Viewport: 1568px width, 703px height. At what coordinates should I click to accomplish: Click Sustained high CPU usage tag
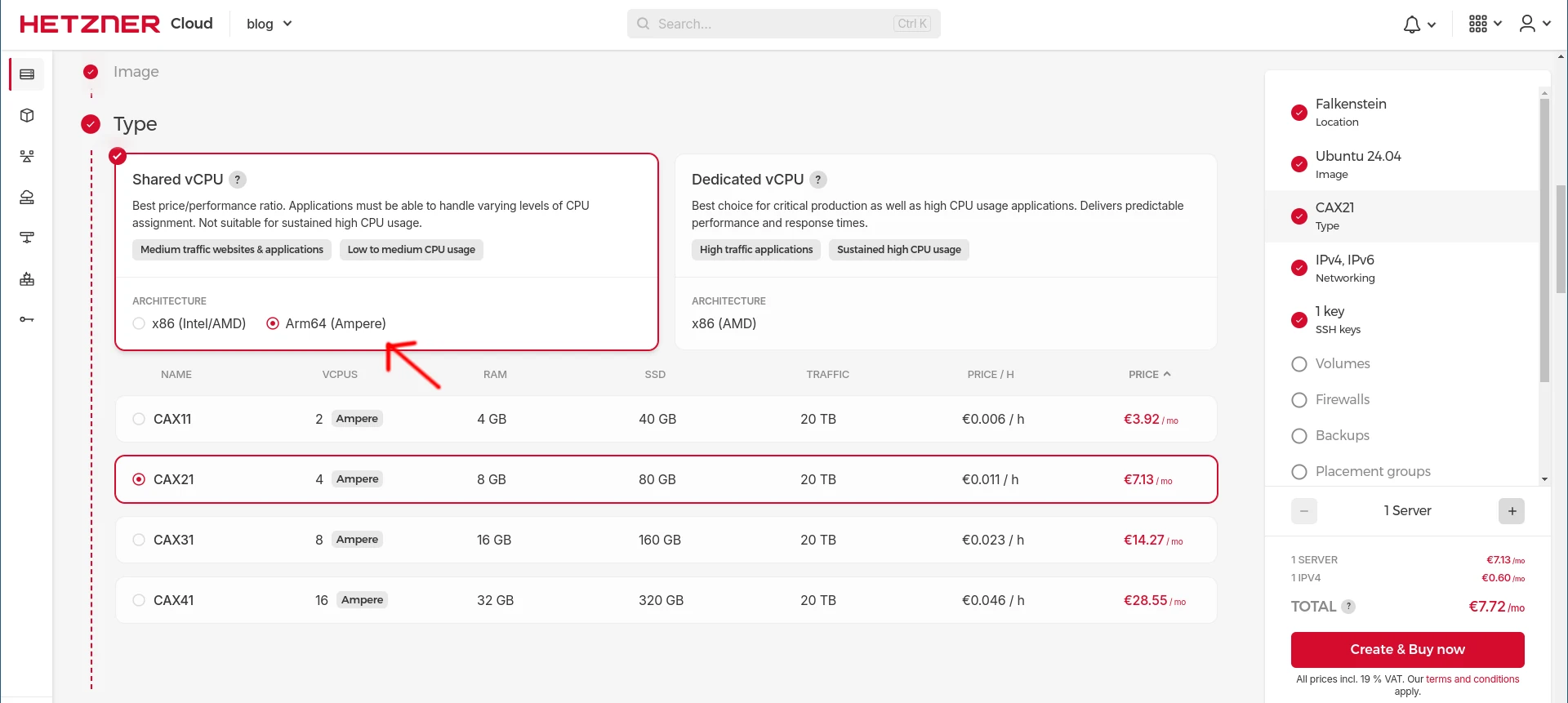(899, 250)
